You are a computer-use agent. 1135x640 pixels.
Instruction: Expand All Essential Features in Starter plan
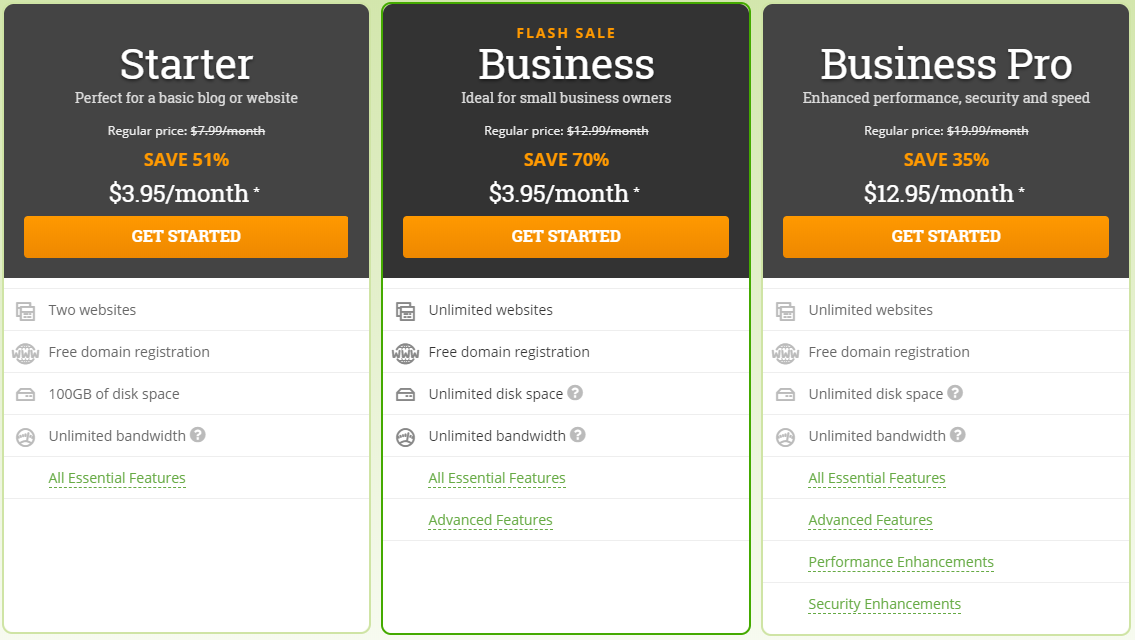click(117, 478)
